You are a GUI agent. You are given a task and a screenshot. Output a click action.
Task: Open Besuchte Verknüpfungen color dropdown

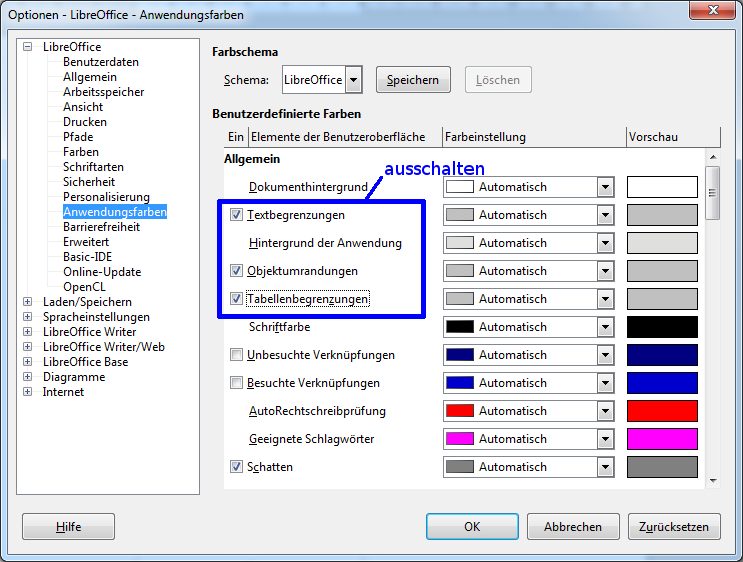605,382
